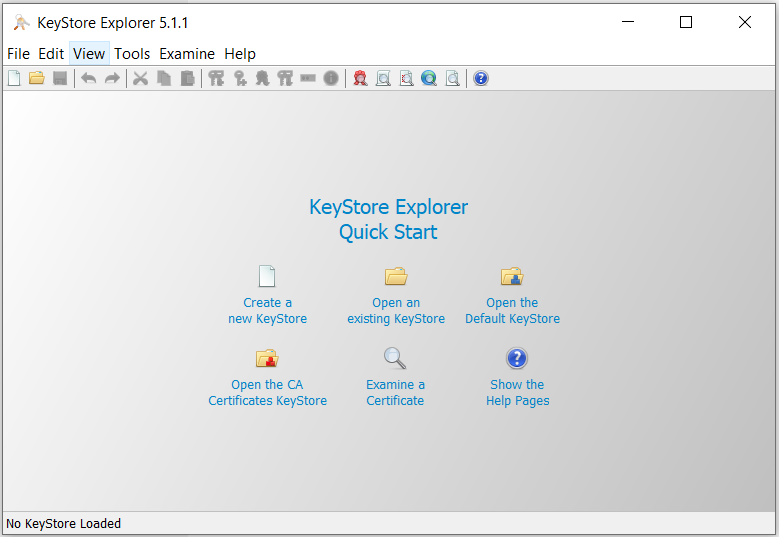Click the Redo arrow in the toolbar
The width and height of the screenshot is (779, 537).
[x=112, y=78]
